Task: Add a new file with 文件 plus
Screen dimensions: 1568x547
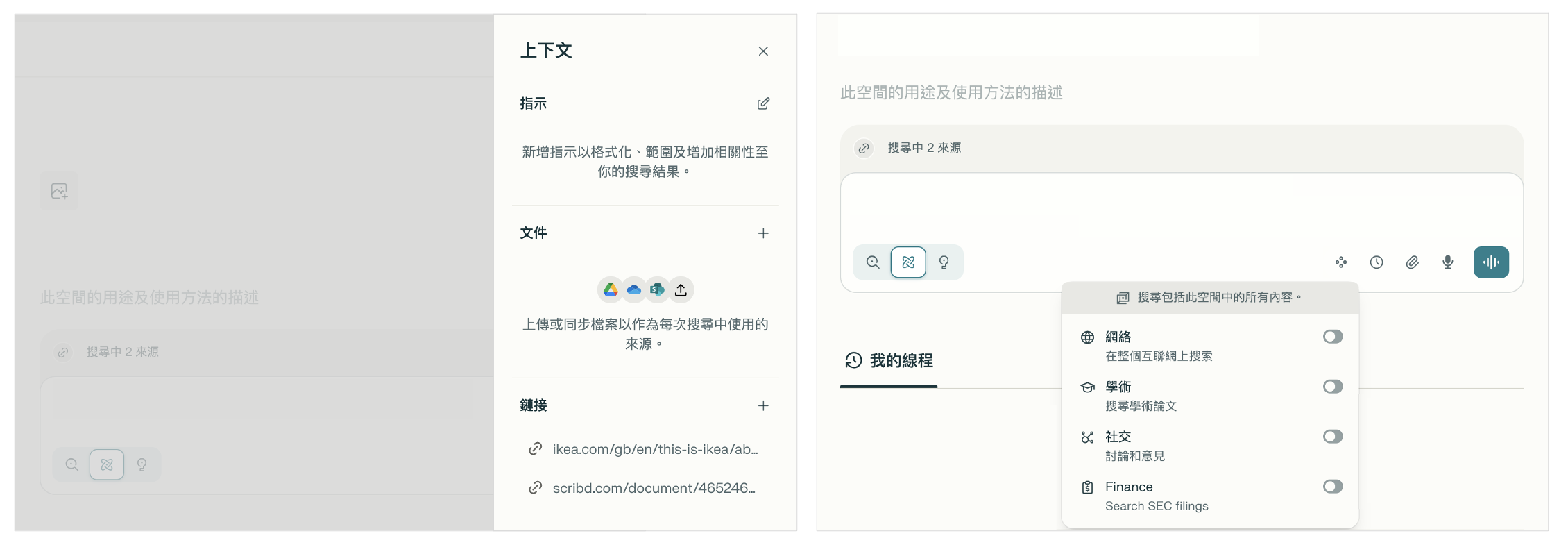Action: tap(763, 233)
